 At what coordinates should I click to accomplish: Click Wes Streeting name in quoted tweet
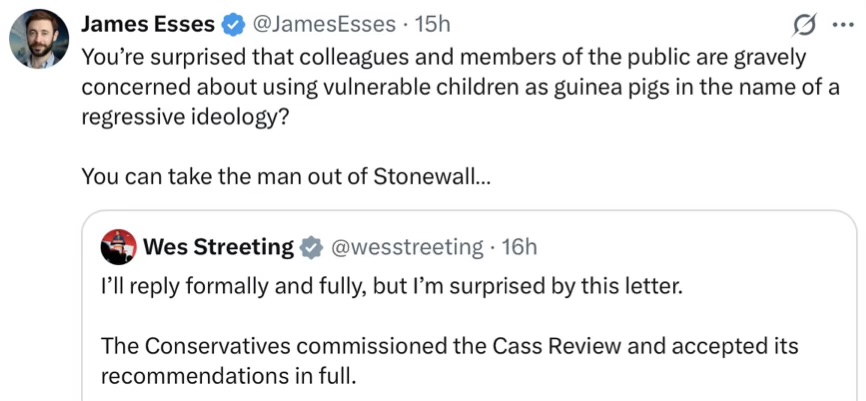tap(218, 247)
